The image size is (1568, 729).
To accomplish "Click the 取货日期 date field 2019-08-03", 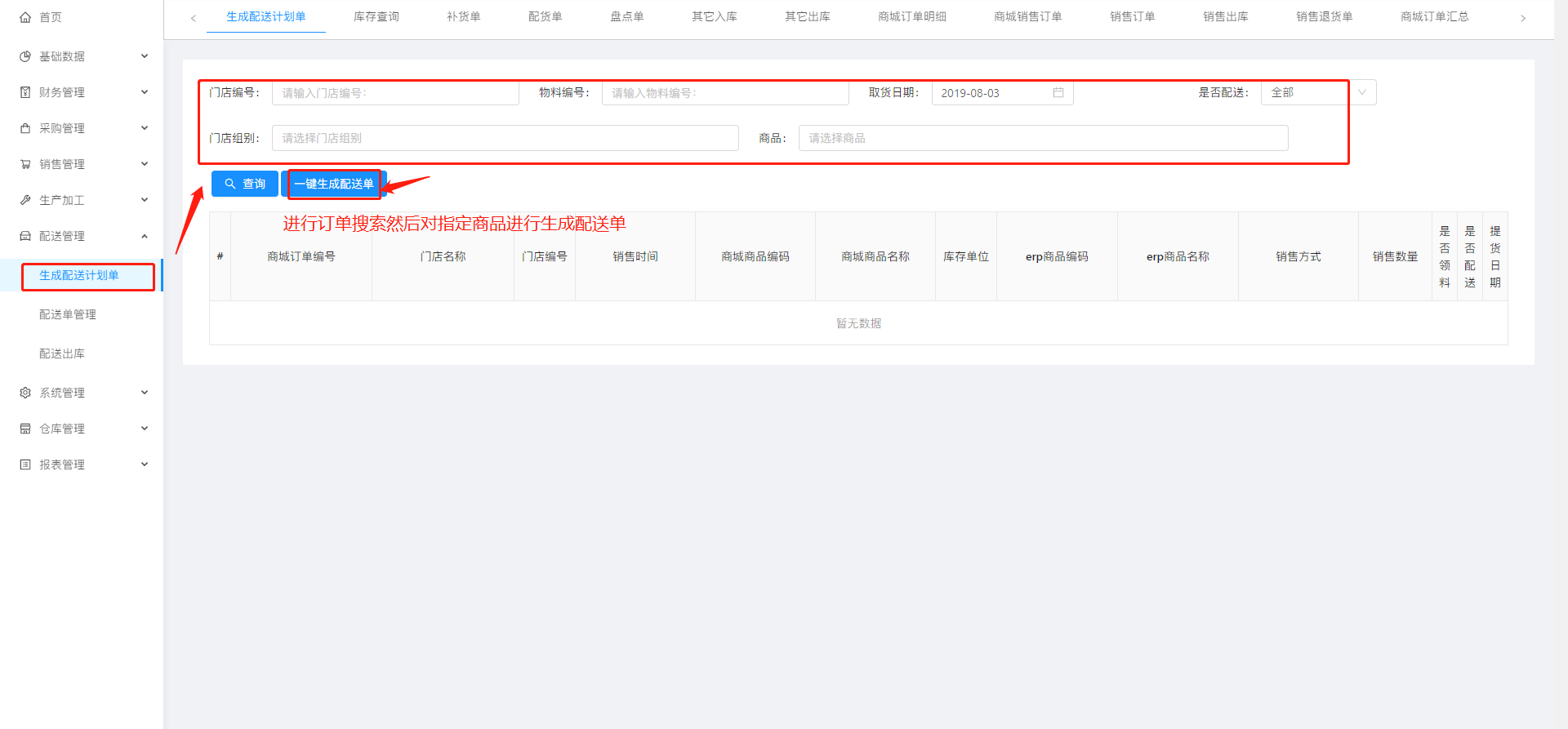I will [1002, 93].
